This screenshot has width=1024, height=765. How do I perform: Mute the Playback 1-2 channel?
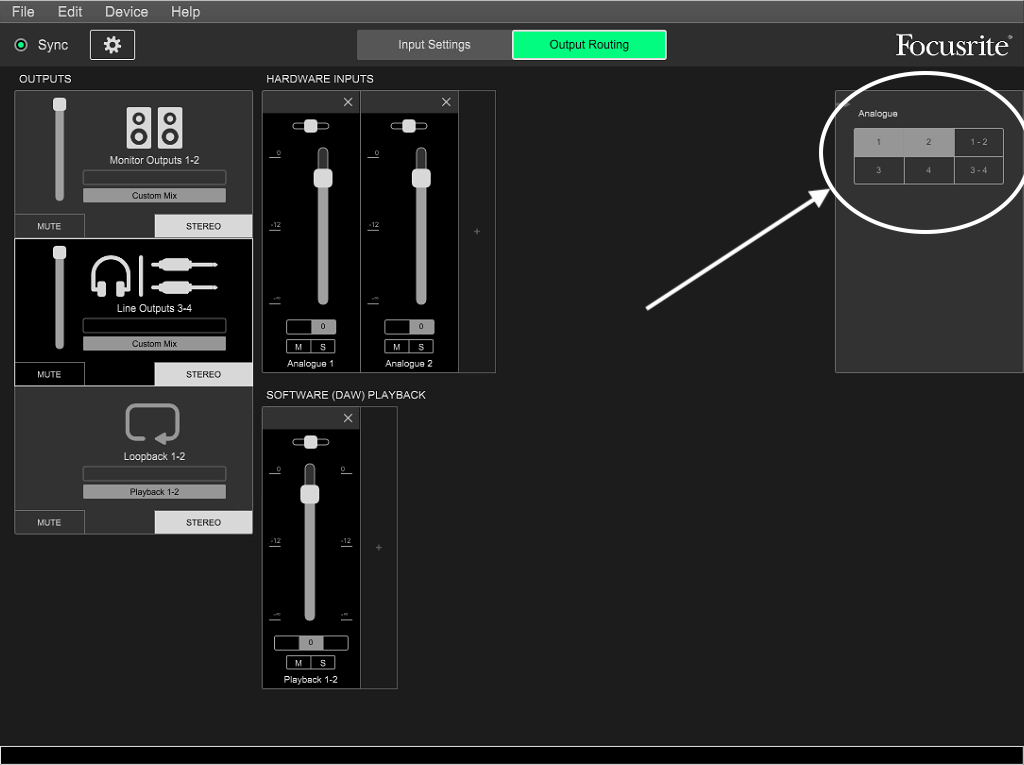coord(298,663)
